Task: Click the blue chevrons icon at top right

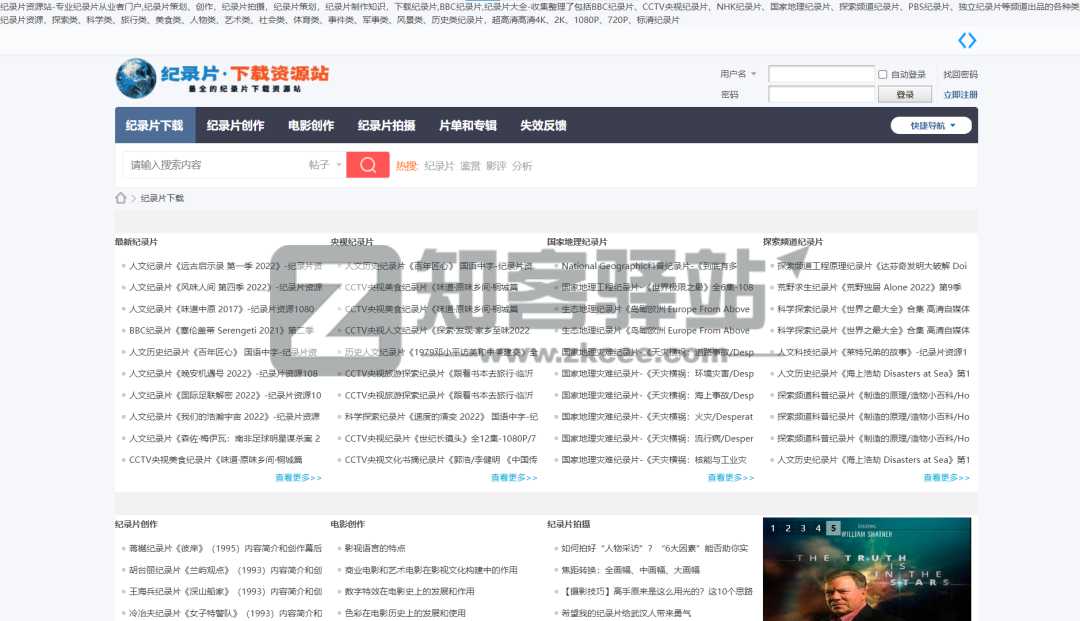Action: coord(966,40)
